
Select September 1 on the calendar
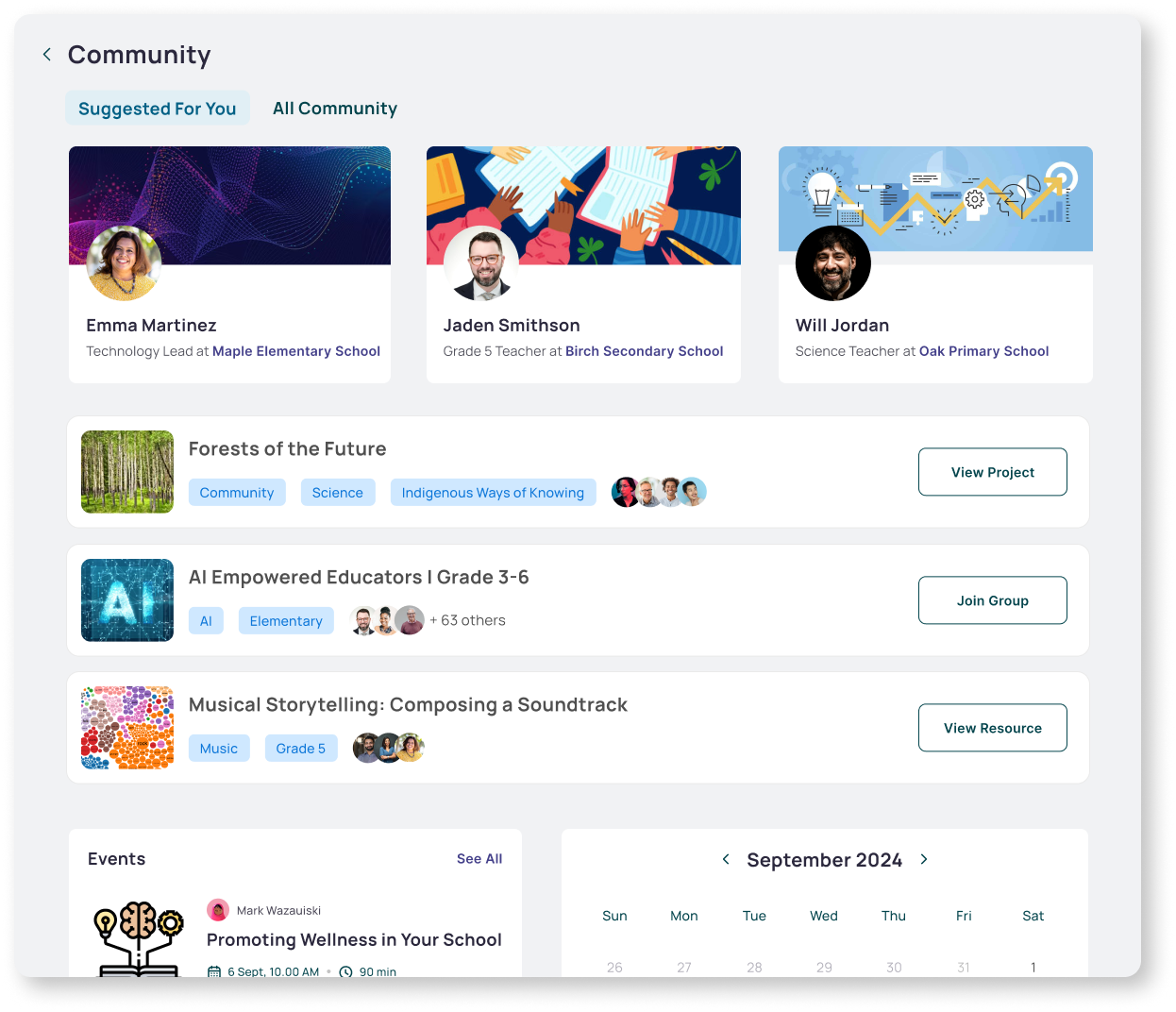tap(1033, 967)
